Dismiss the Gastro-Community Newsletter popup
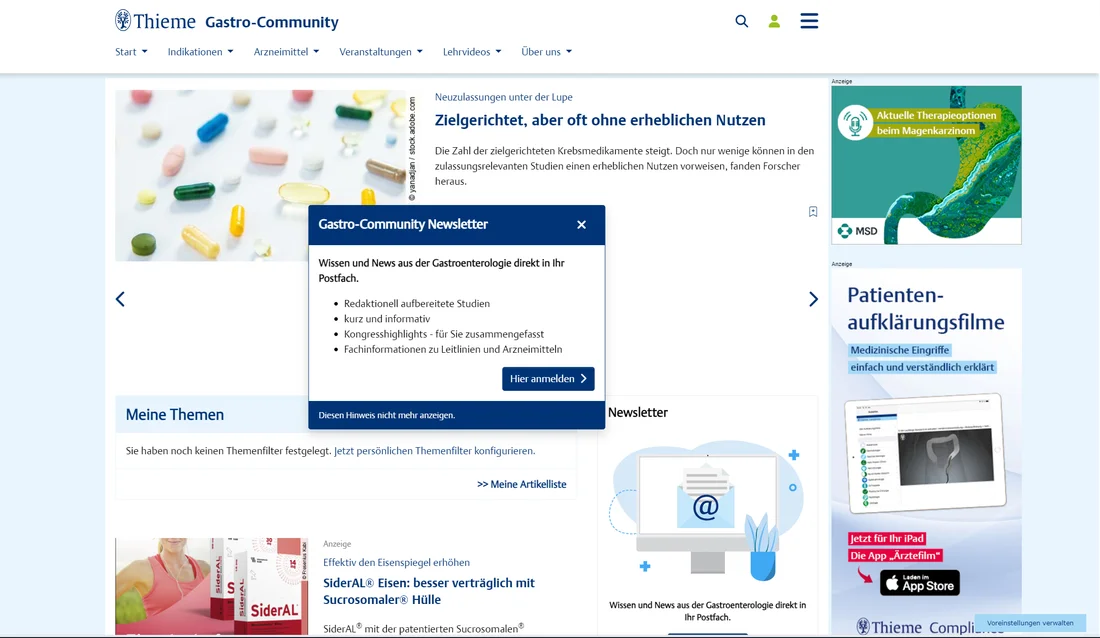Screen dimensions: 1100x638 [581, 225]
